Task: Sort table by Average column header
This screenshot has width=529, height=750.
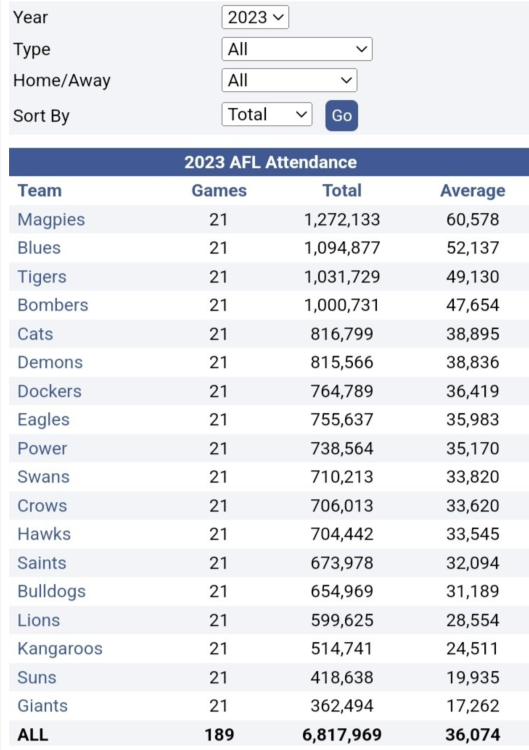Action: 473,191
